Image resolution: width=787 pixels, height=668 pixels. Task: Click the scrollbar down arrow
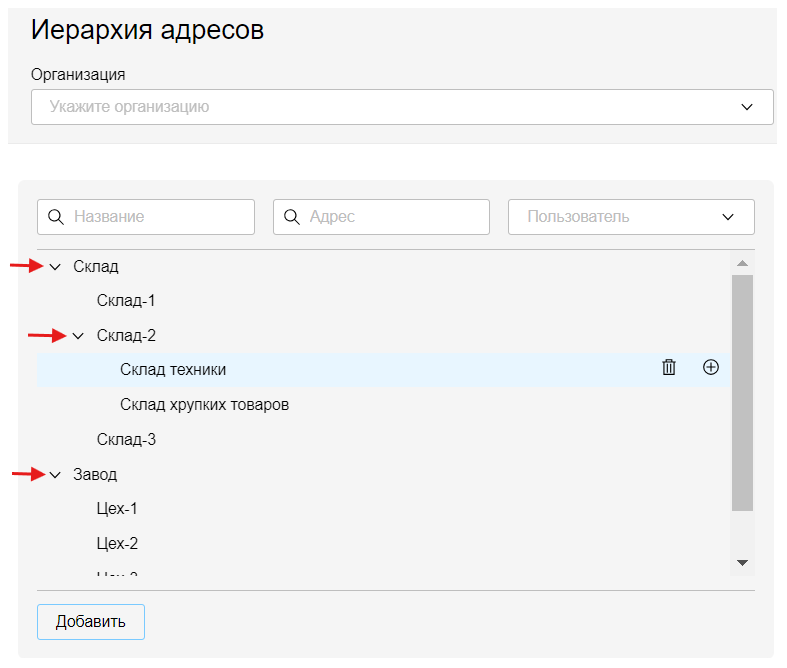(x=742, y=563)
